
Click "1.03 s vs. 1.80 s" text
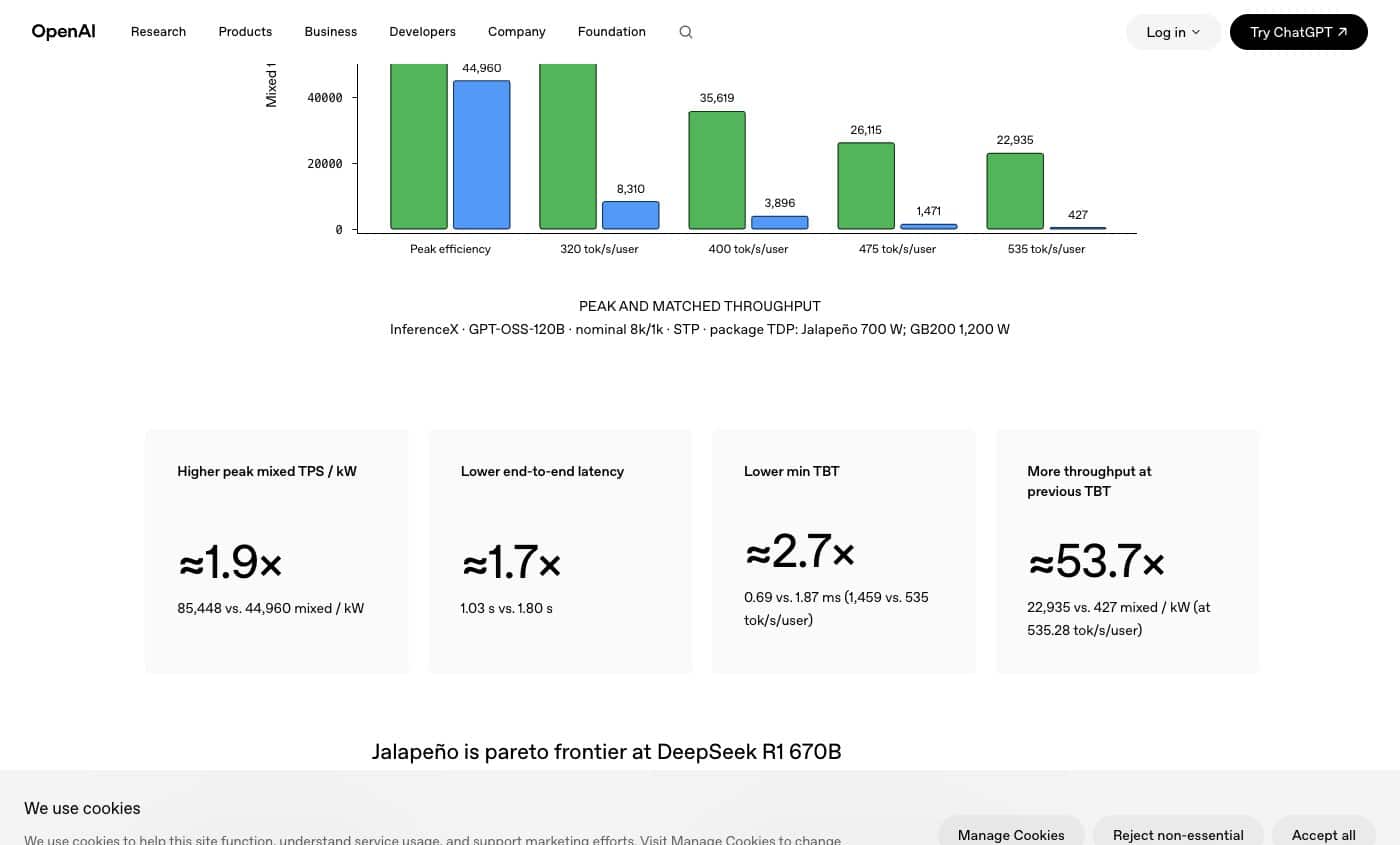[x=506, y=608]
